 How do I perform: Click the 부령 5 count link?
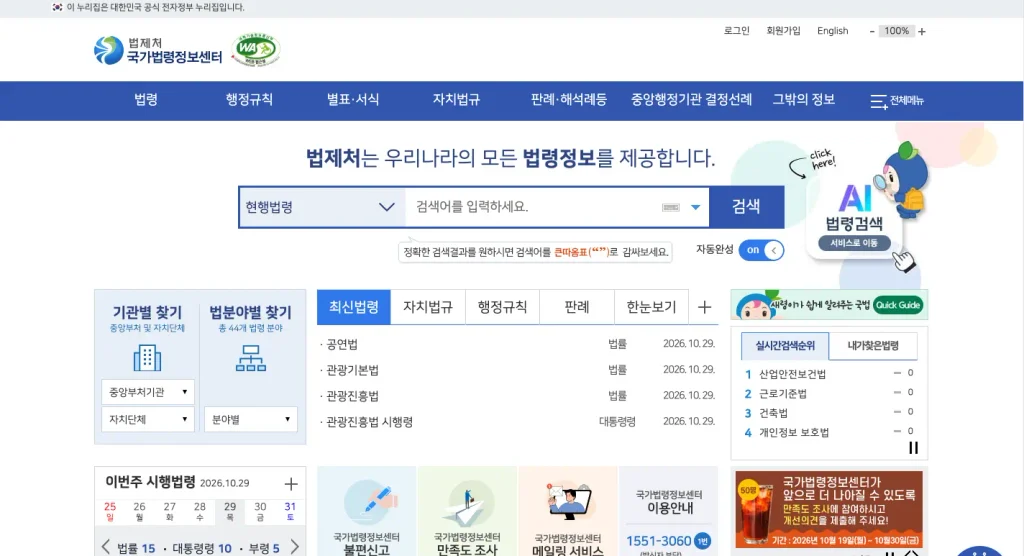264,548
